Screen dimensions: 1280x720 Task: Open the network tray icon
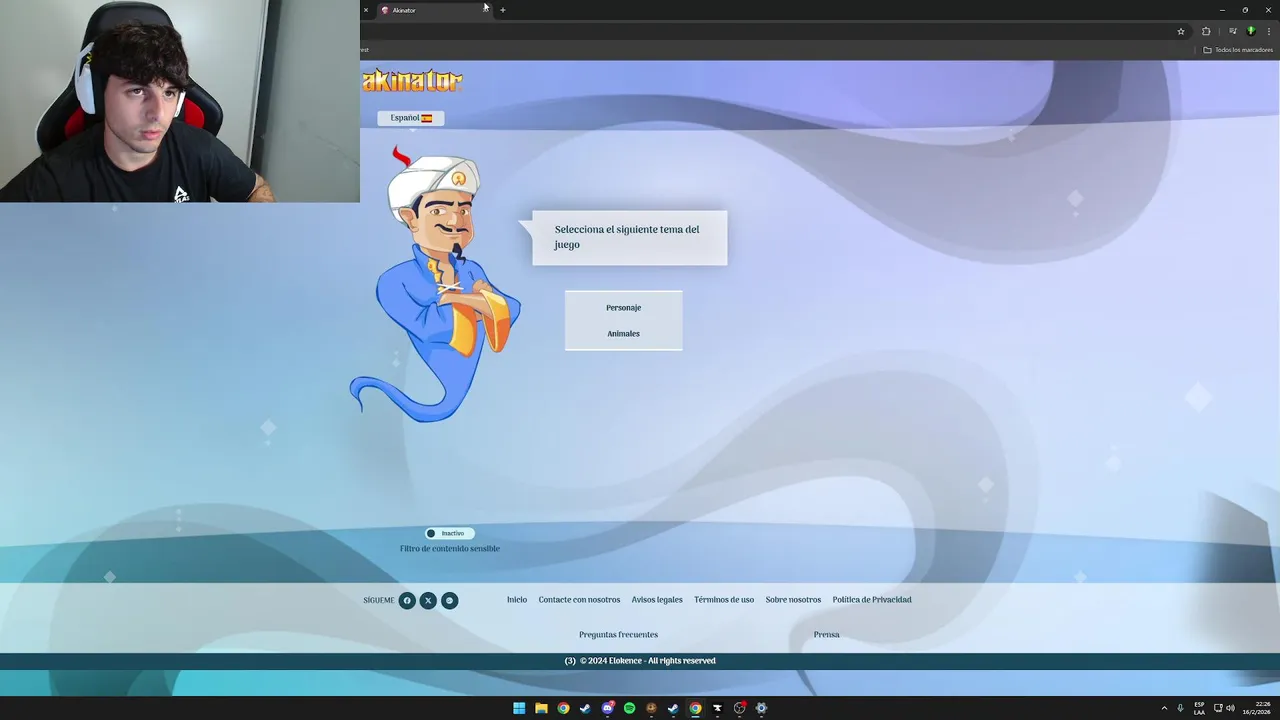(x=1218, y=708)
